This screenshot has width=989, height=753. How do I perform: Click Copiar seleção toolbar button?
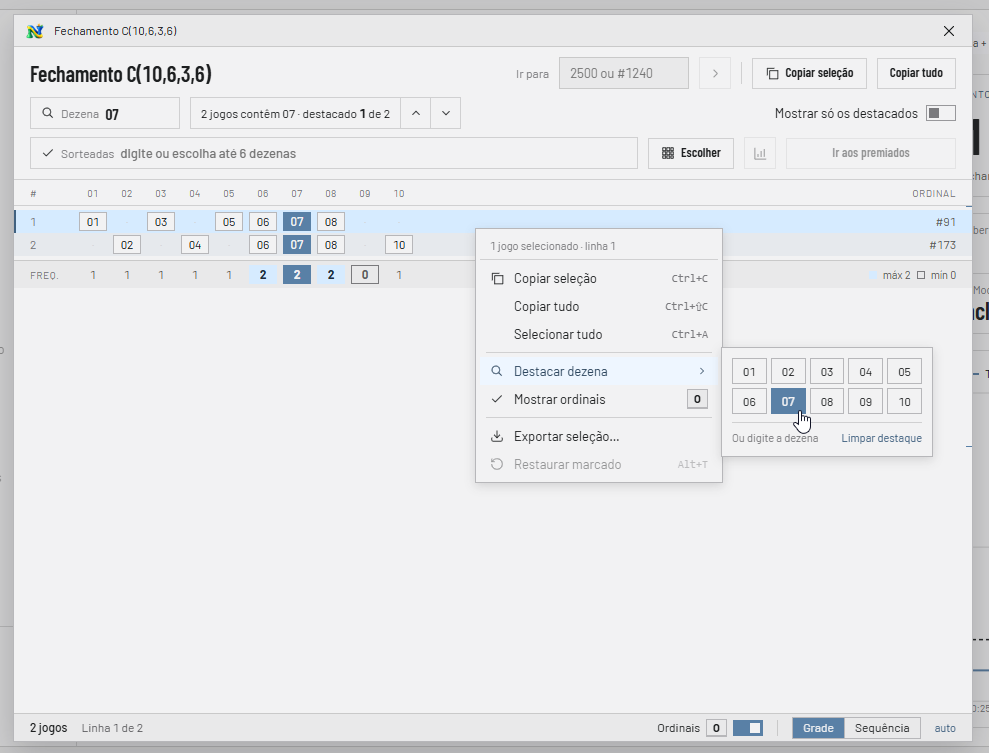click(809, 73)
